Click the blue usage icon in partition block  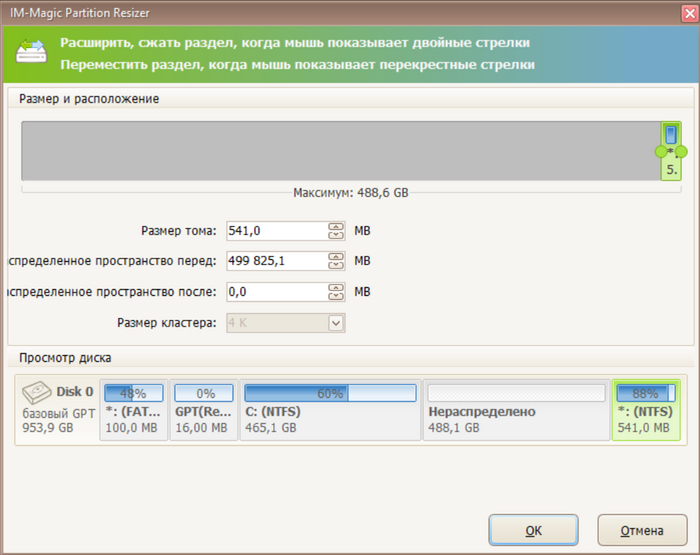pos(671,134)
